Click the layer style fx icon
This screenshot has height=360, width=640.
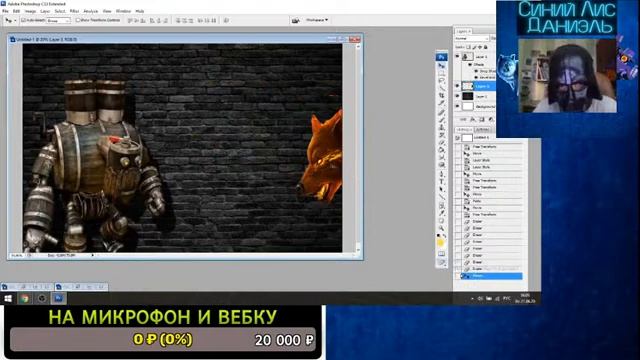[x=473, y=119]
